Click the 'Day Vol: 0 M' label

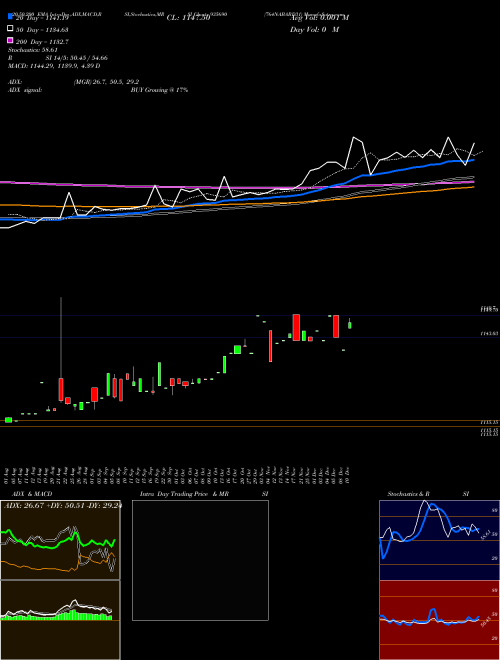pos(314,29)
